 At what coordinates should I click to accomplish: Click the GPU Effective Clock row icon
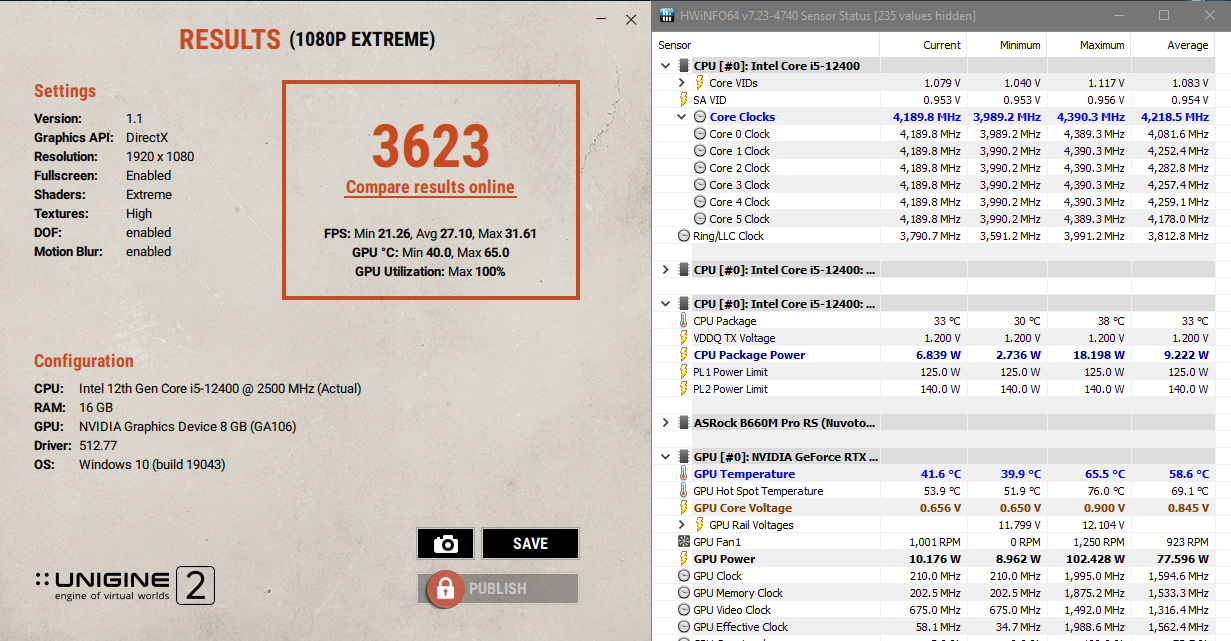click(683, 627)
